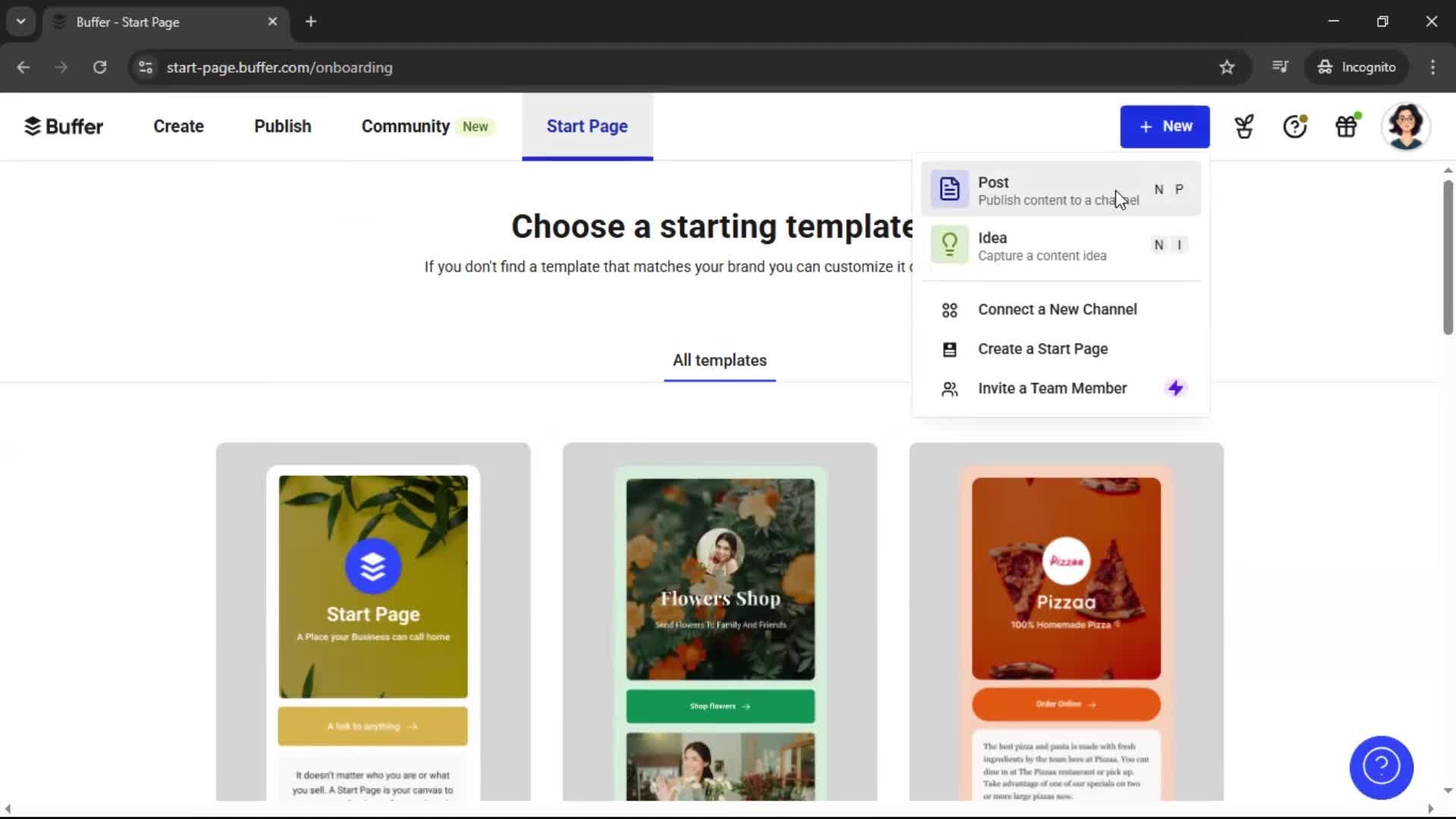
Task: Switch to the Create tab
Action: 178,126
